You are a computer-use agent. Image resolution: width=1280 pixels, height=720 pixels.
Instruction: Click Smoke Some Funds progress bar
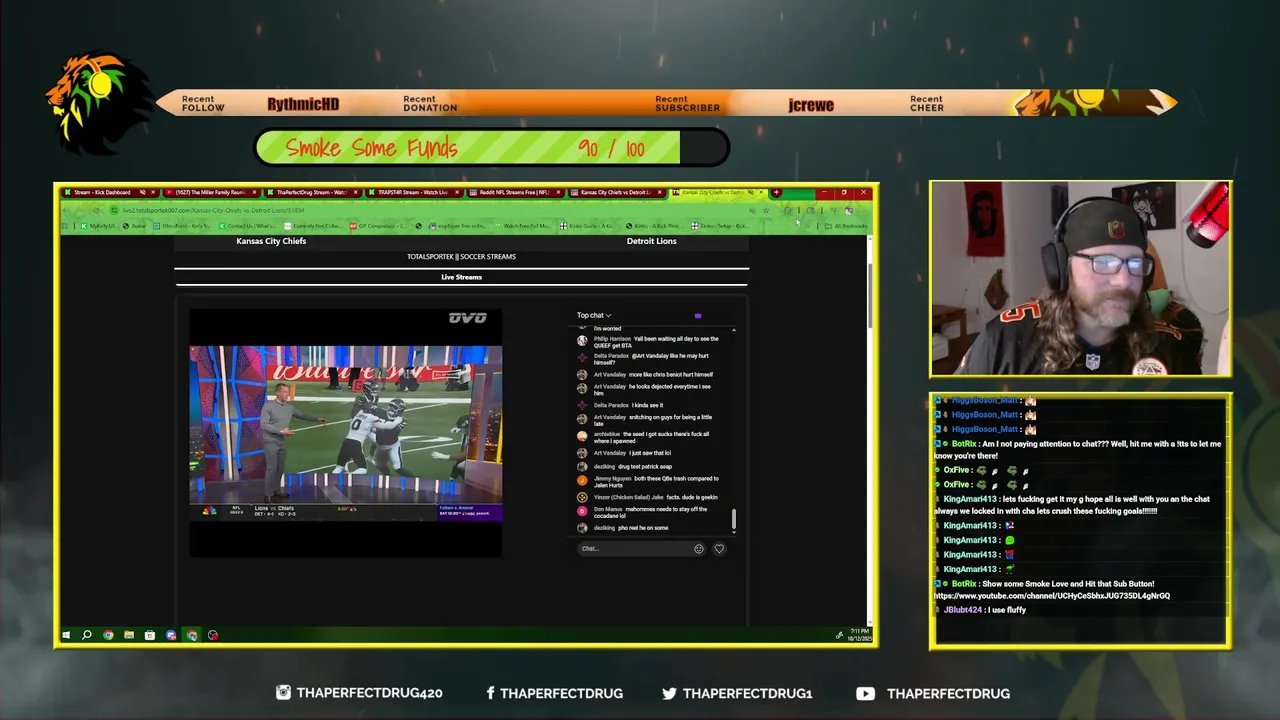tap(492, 148)
